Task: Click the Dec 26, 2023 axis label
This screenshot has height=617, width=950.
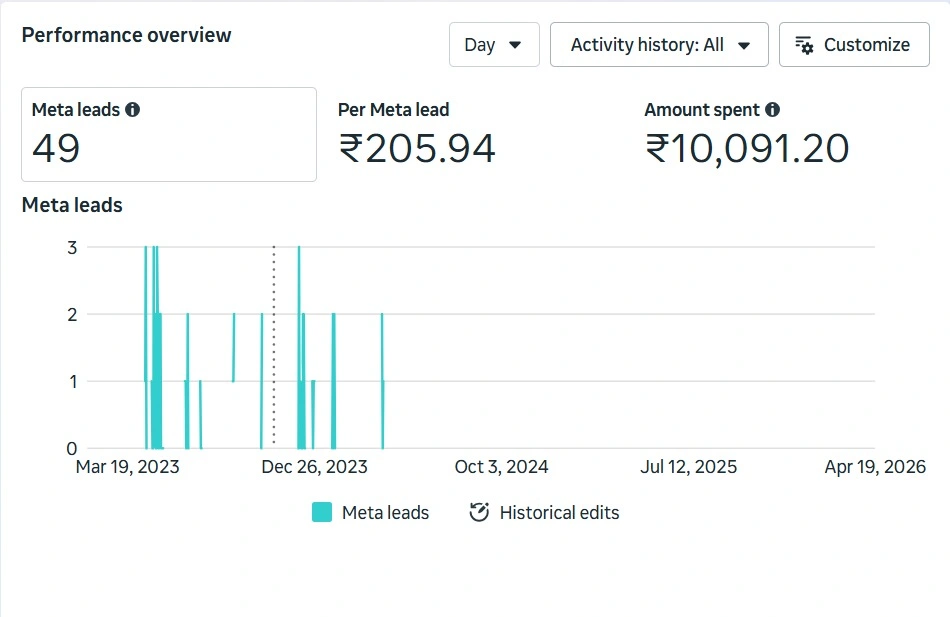Action: click(314, 467)
